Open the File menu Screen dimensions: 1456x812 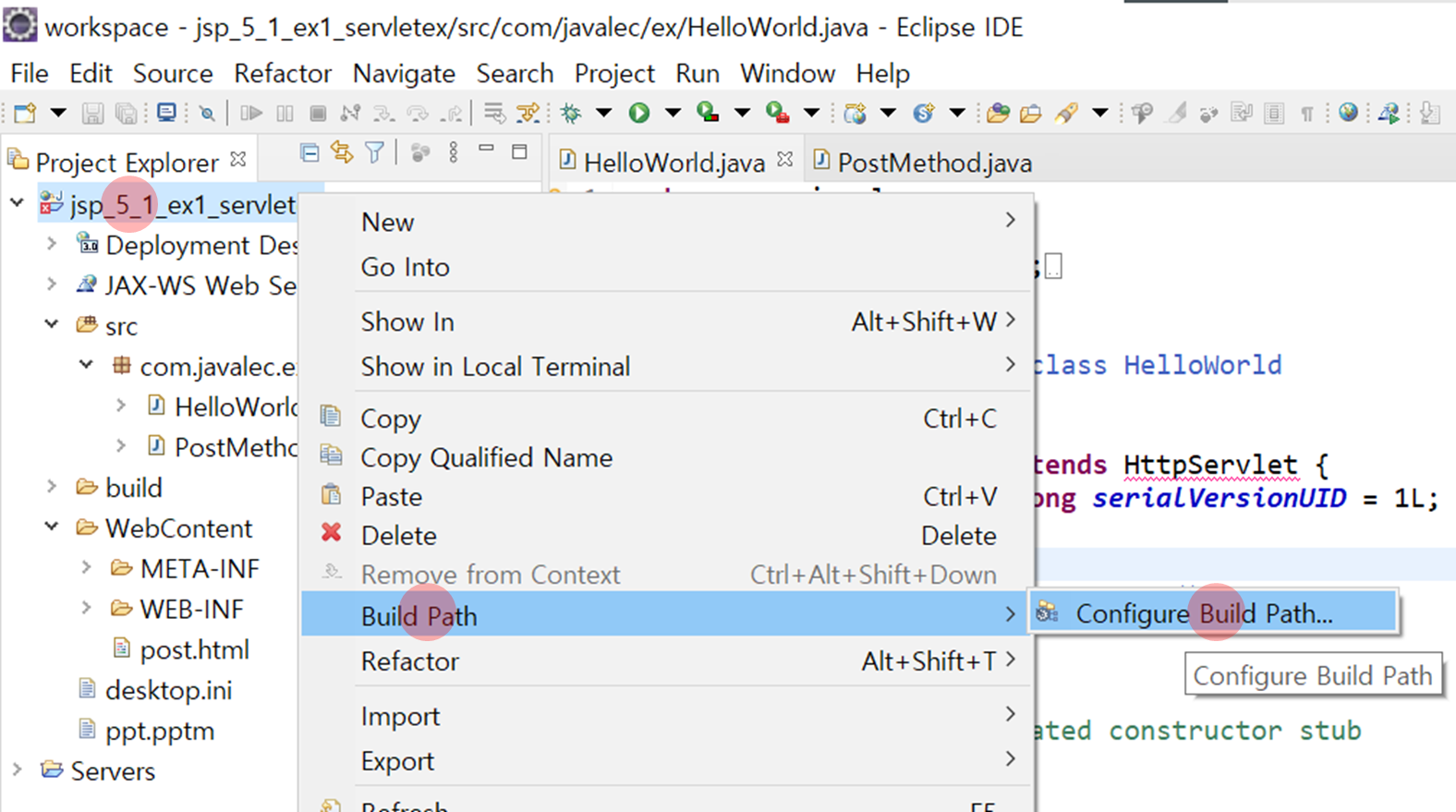pyautogui.click(x=30, y=73)
